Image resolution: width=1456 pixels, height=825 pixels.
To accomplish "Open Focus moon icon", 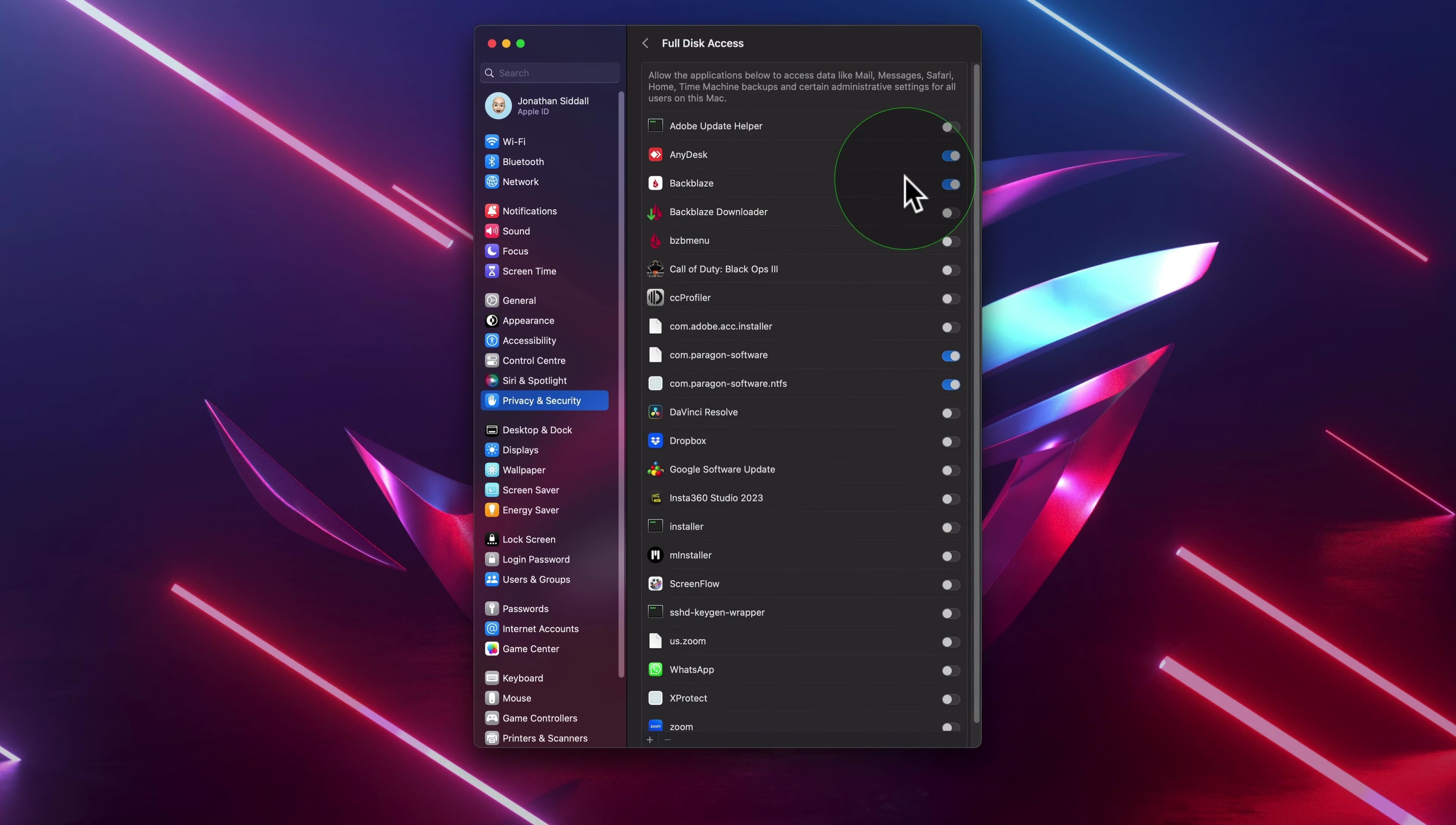I will point(492,251).
